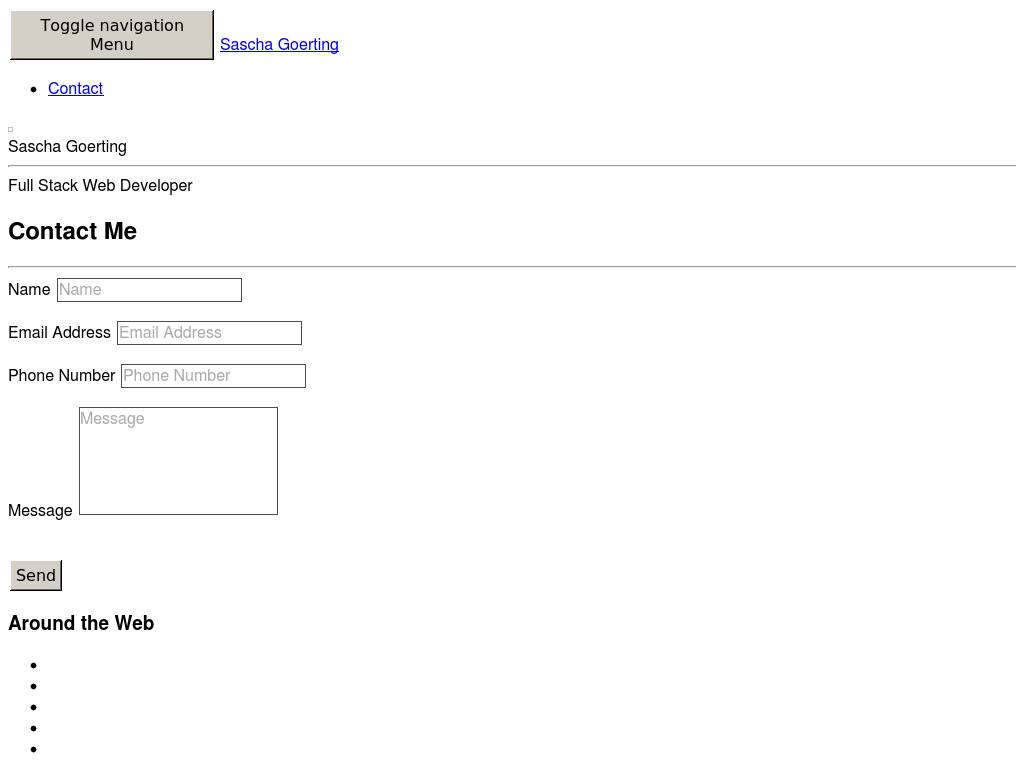Click inside the Message textarea
The height and width of the screenshot is (768, 1024).
(x=178, y=461)
